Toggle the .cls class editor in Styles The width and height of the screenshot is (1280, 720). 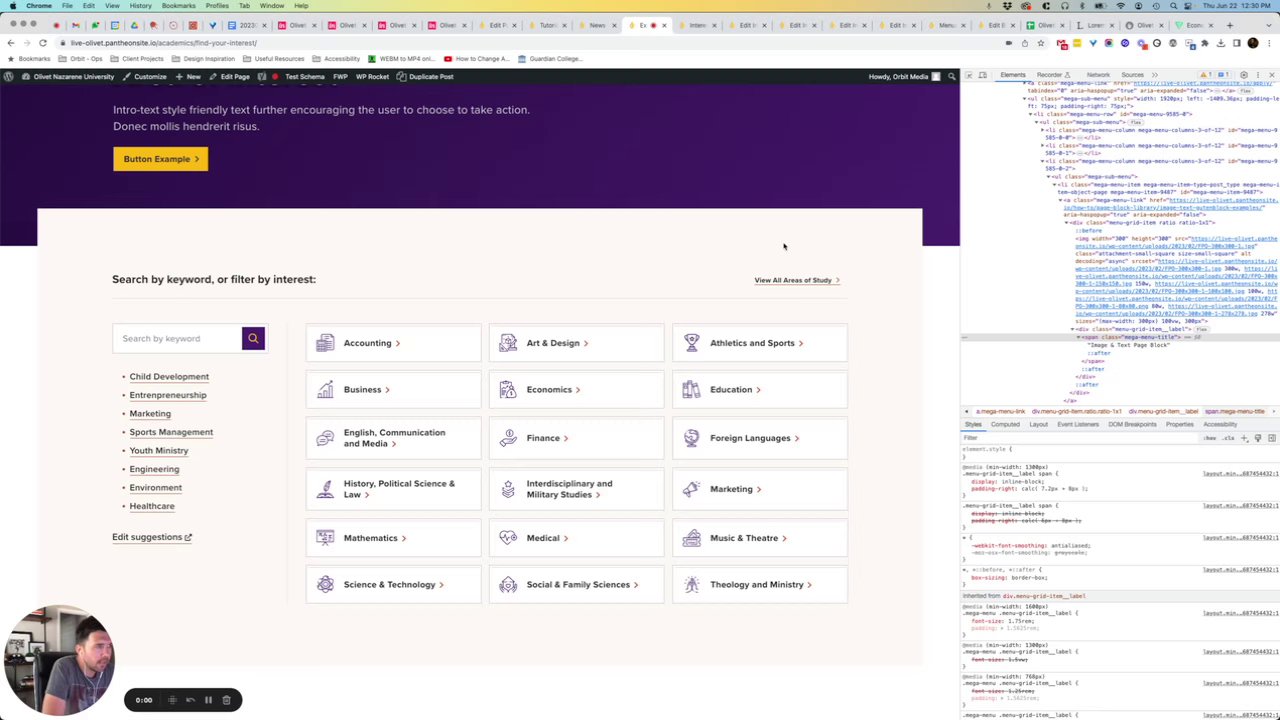pos(1229,438)
